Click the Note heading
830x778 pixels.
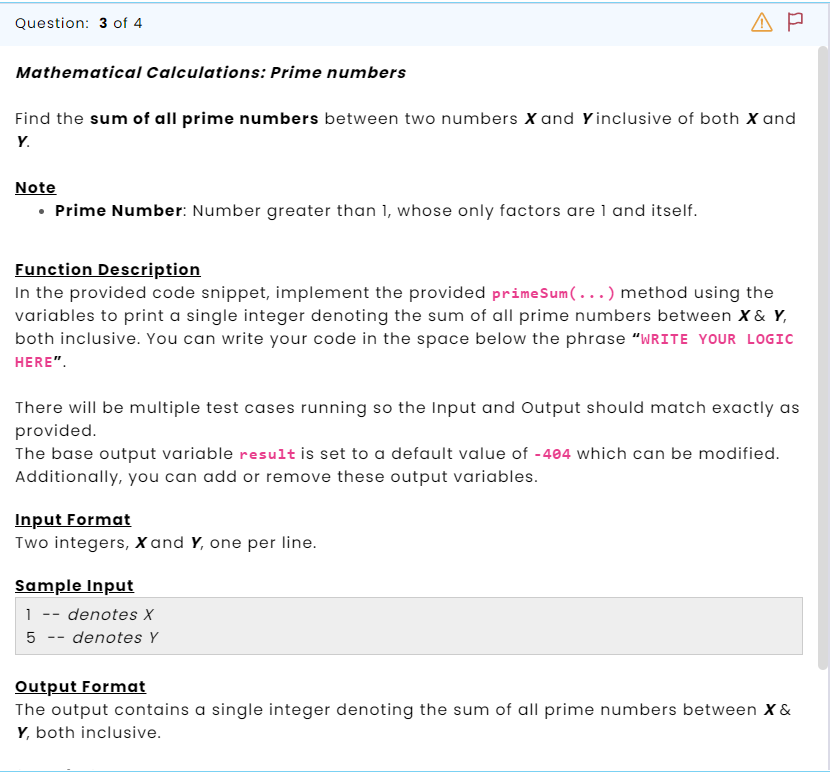click(35, 187)
